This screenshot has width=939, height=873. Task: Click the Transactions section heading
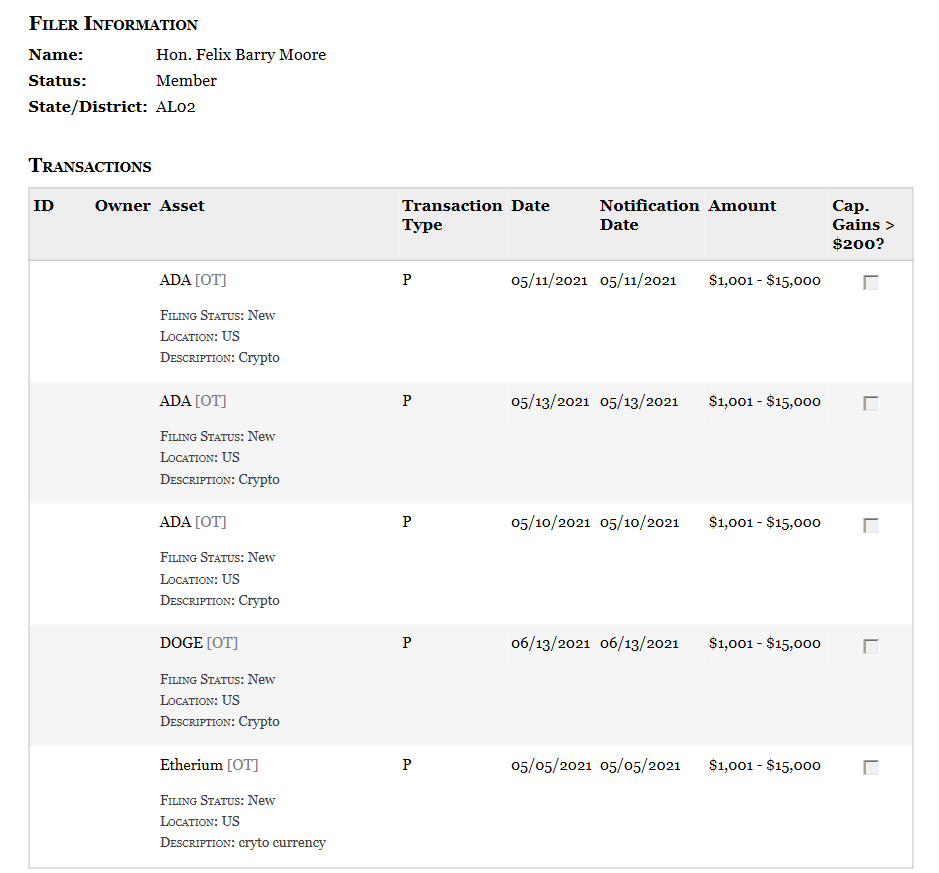[90, 166]
